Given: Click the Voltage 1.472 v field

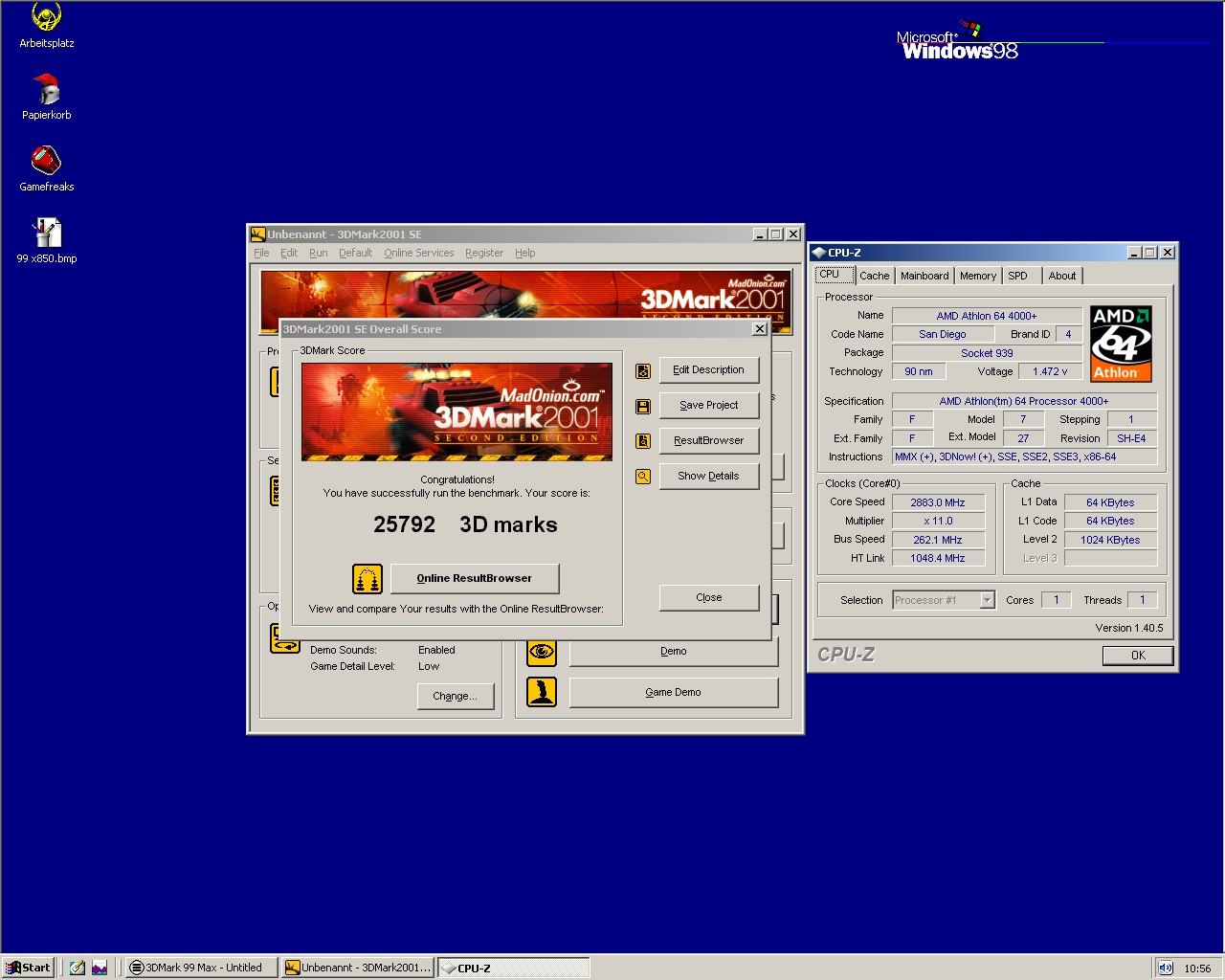Looking at the screenshot, I should click(1050, 371).
